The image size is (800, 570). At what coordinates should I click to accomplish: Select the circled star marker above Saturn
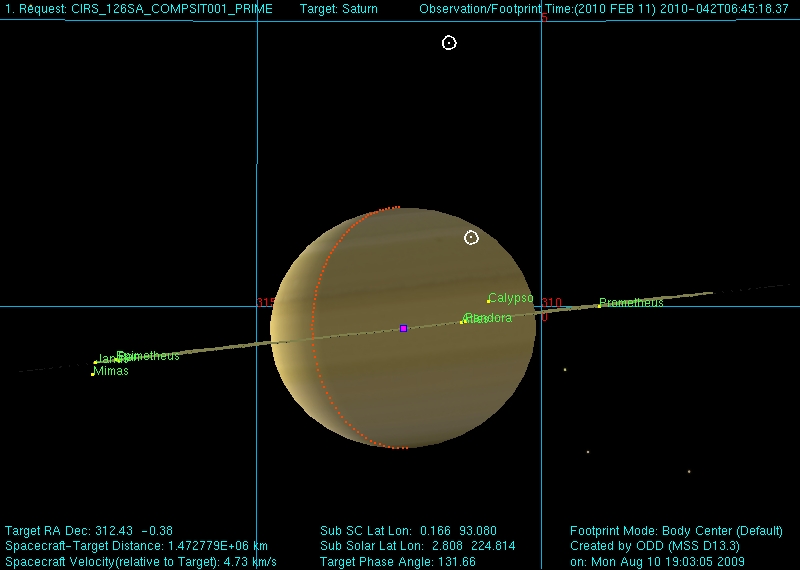(449, 43)
